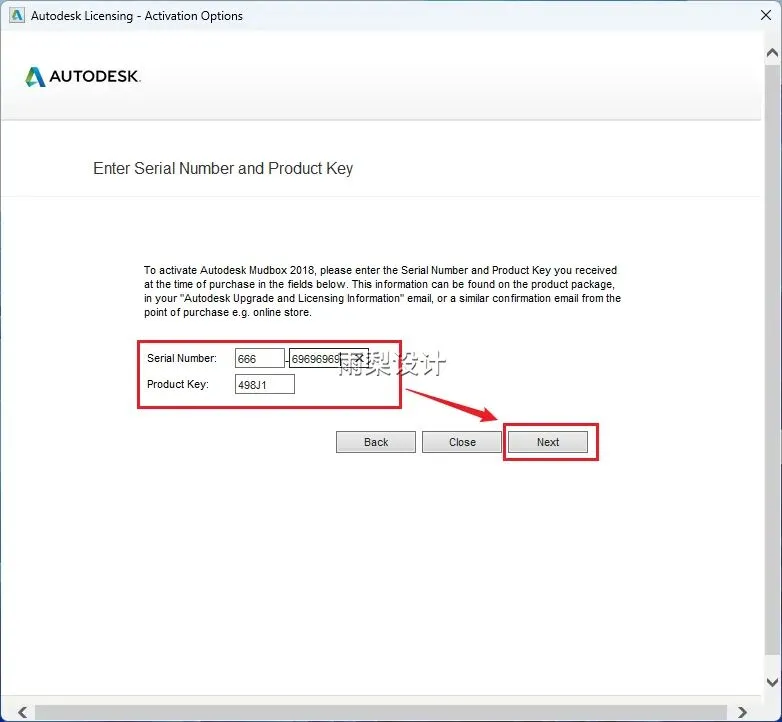Click the vertical scrollbar down arrow
This screenshot has width=782, height=722.
(x=772, y=682)
